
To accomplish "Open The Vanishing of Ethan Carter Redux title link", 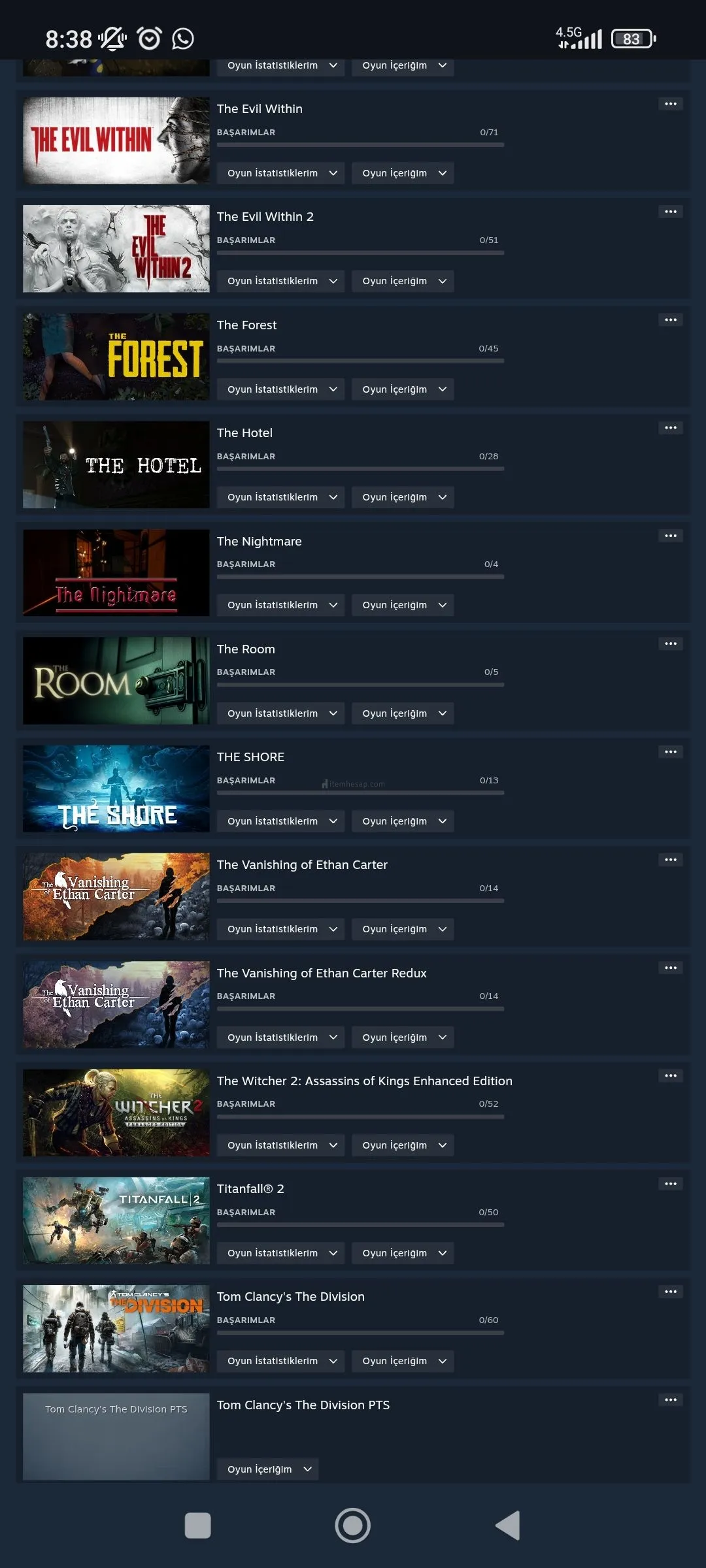I will 322,973.
